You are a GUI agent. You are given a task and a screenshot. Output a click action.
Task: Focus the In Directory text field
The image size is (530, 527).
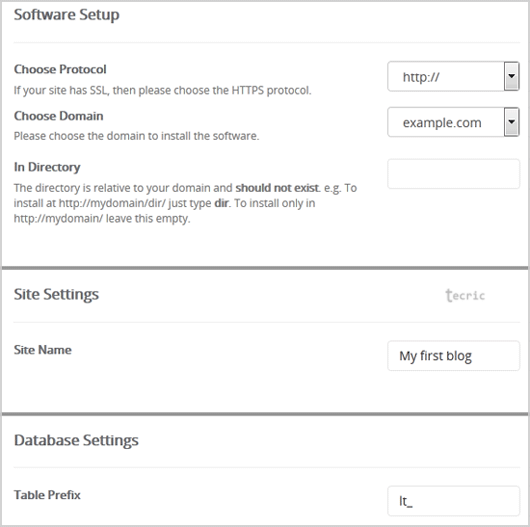(453, 174)
